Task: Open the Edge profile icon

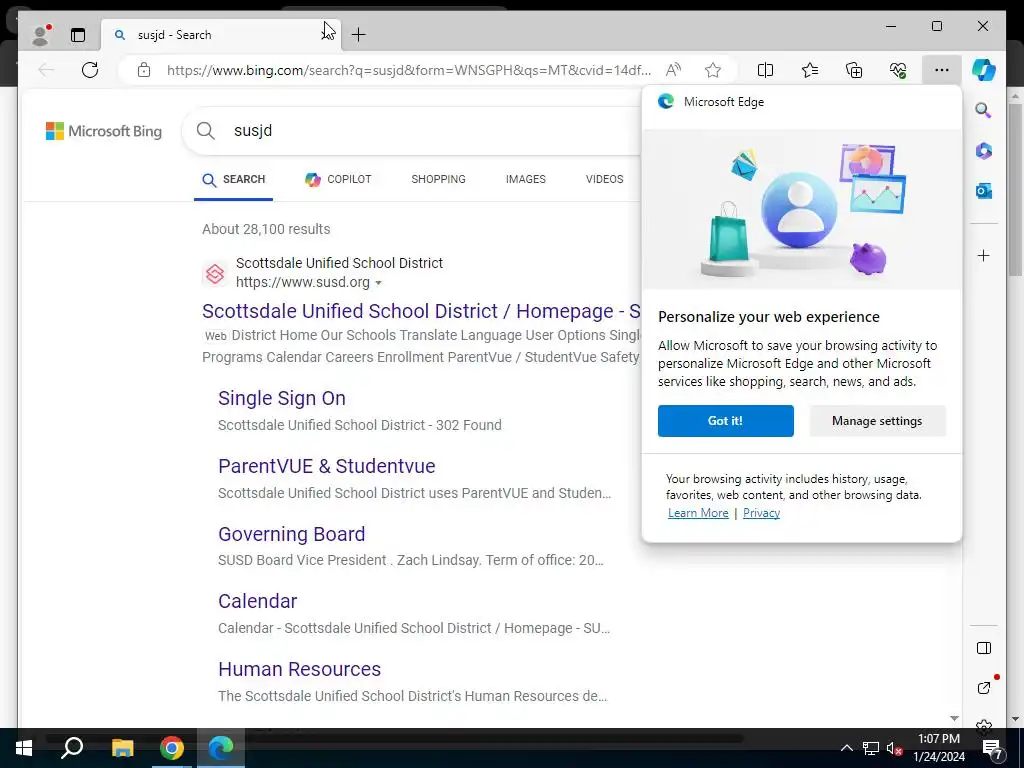Action: [x=41, y=35]
